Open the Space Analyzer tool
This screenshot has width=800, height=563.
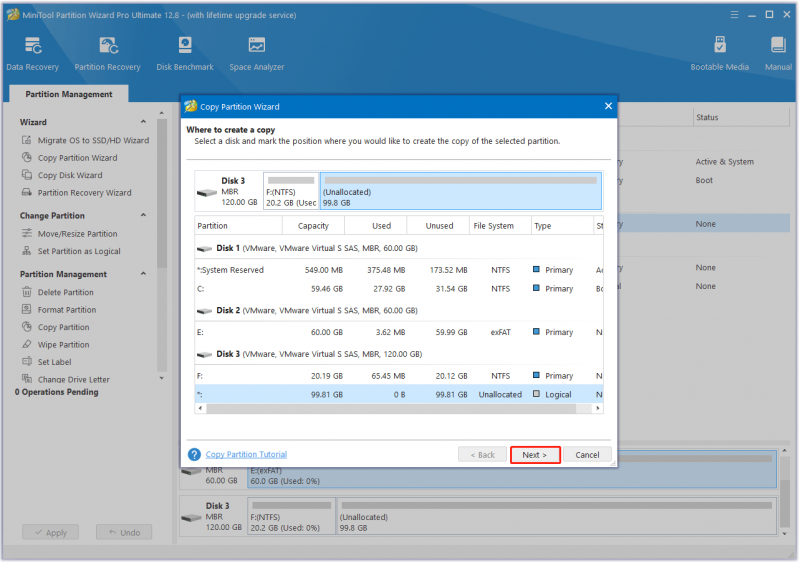pos(257,54)
